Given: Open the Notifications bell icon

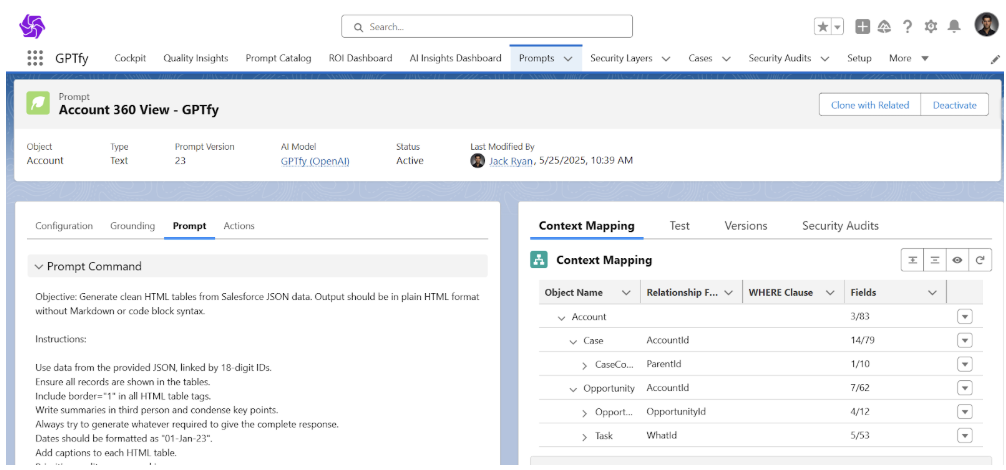Looking at the screenshot, I should tap(954, 26).
